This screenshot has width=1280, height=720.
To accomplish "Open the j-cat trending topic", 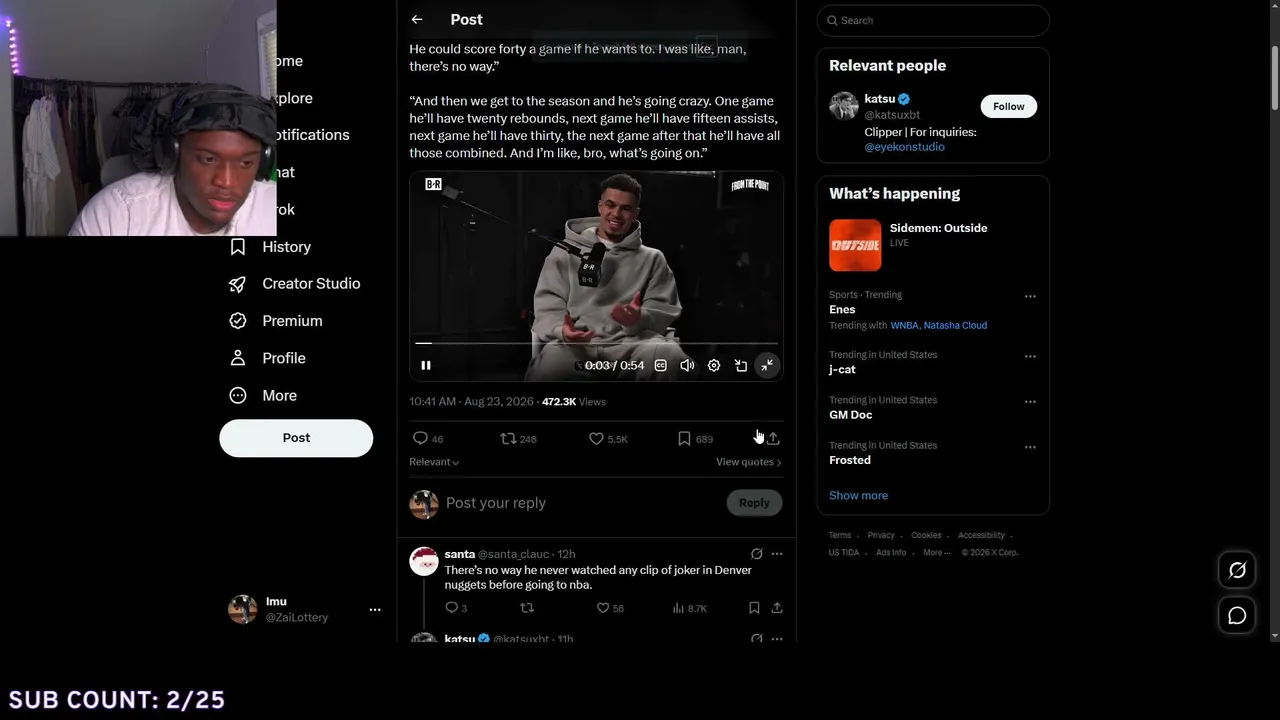I will [x=842, y=370].
